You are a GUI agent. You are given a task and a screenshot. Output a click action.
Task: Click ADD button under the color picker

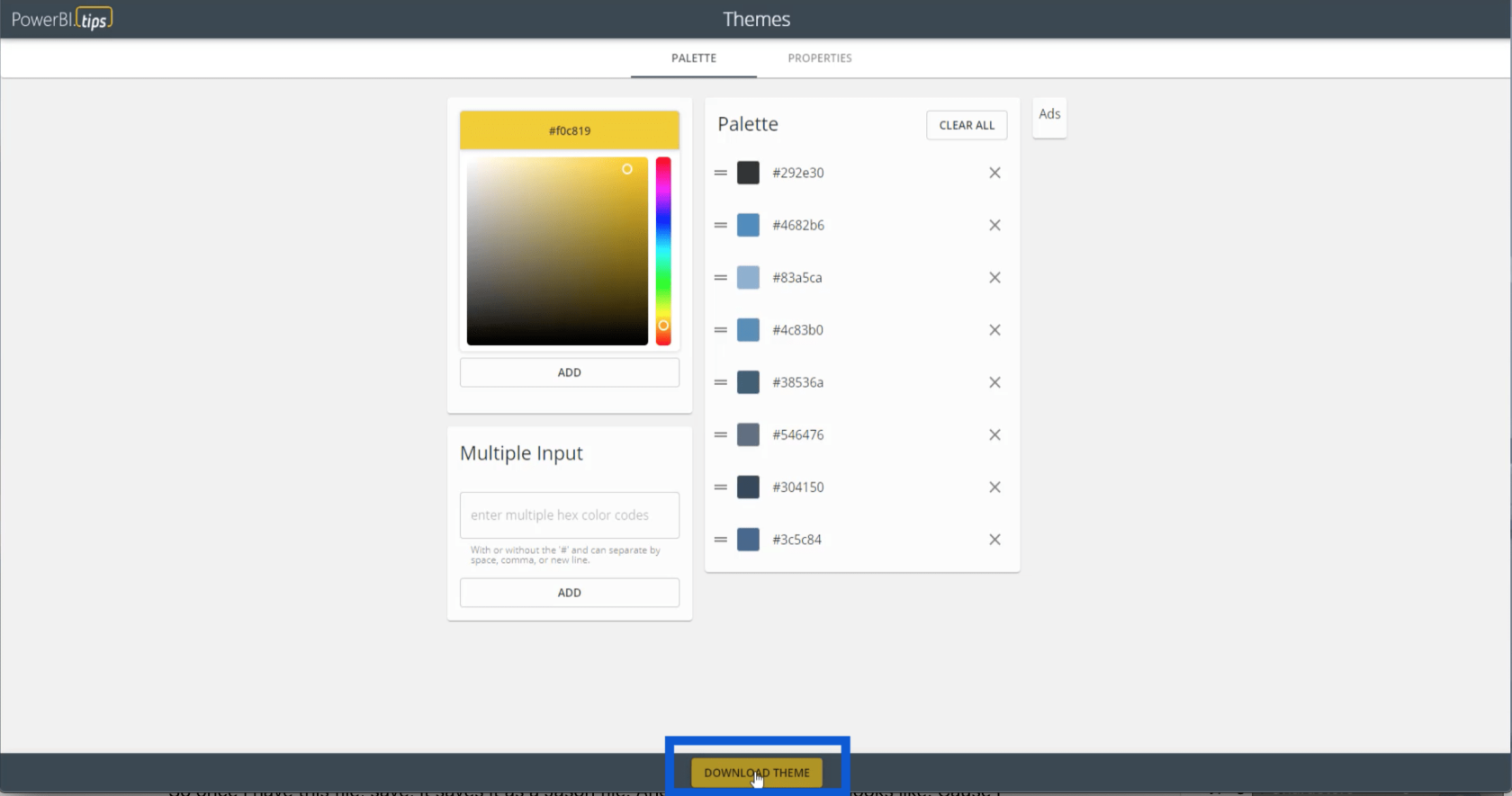pos(570,372)
